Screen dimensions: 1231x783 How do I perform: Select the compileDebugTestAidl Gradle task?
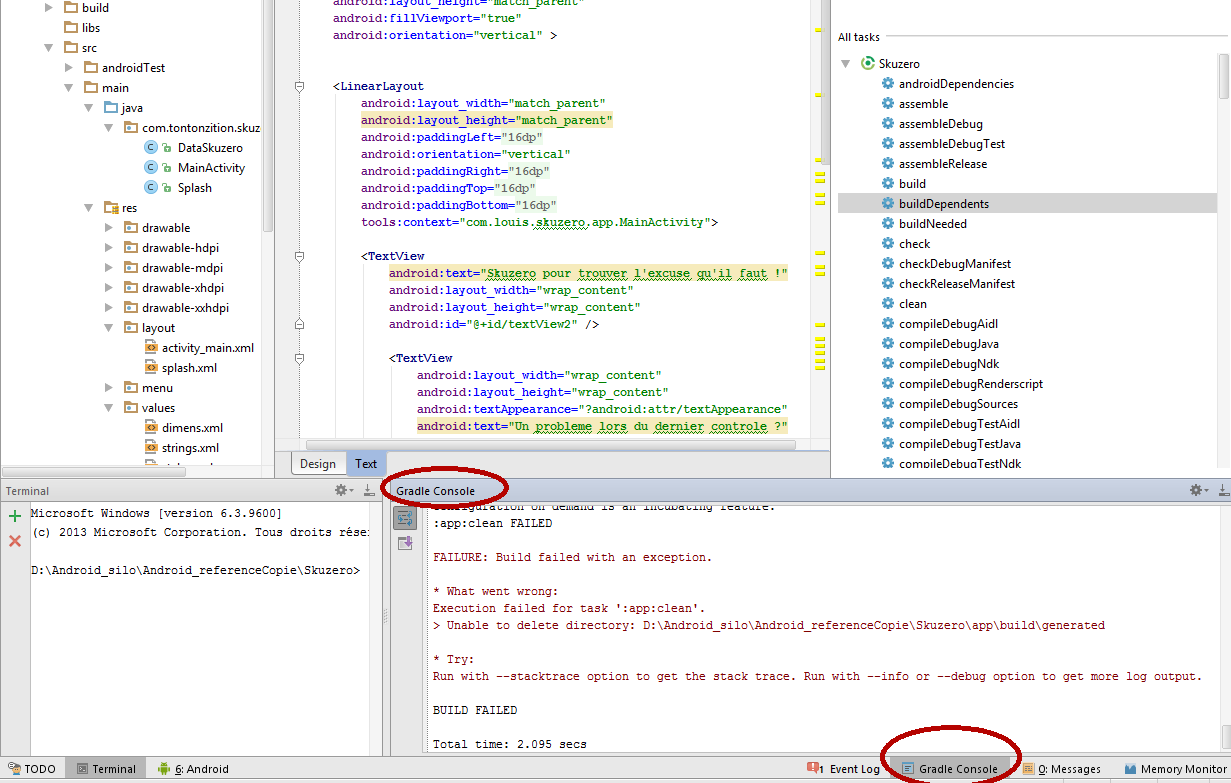pos(959,424)
